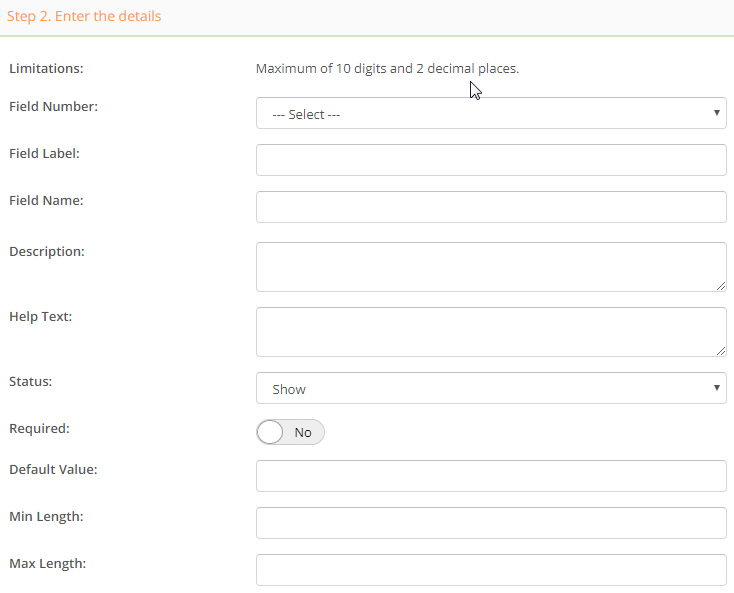Click inside the Help Text text area
Image resolution: width=734 pixels, height=593 pixels.
(x=491, y=332)
